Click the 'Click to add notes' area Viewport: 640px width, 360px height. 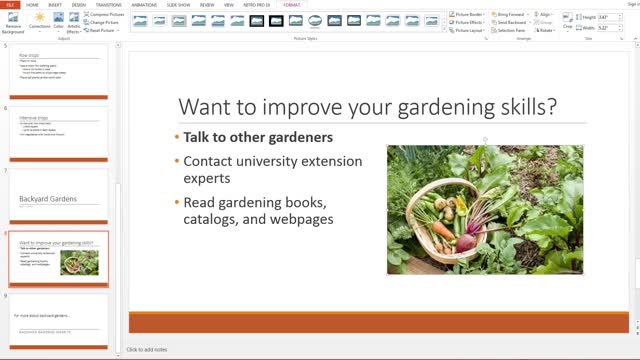pyautogui.click(x=147, y=349)
